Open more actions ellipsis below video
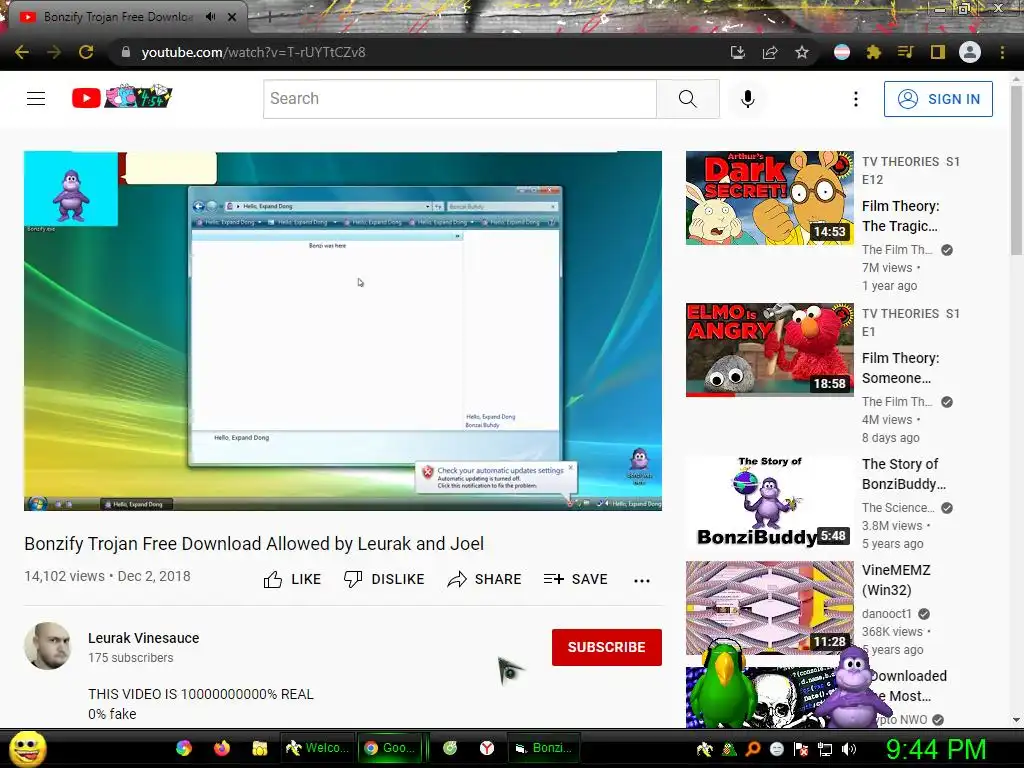Screen dimensions: 1024x768 642,580
